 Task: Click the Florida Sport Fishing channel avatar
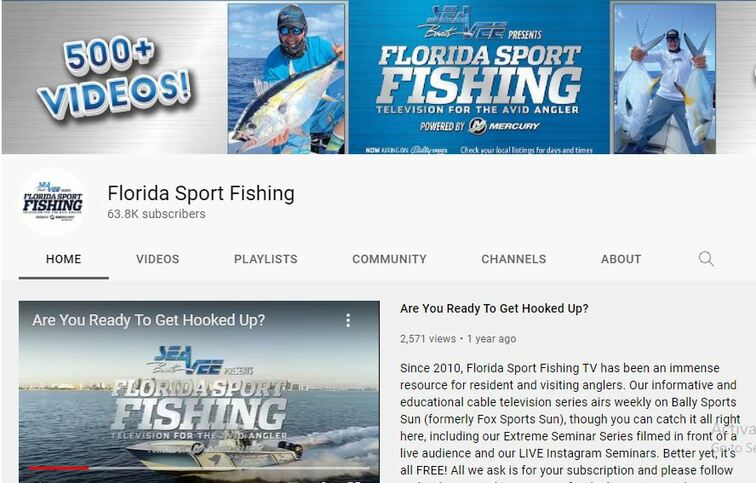click(53, 202)
